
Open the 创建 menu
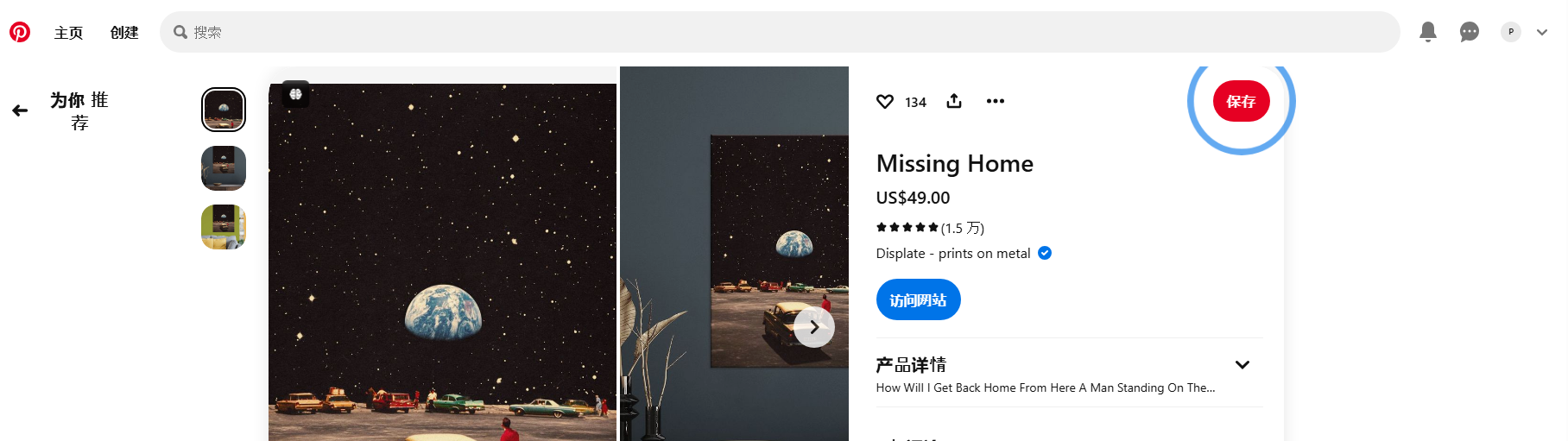point(124,33)
